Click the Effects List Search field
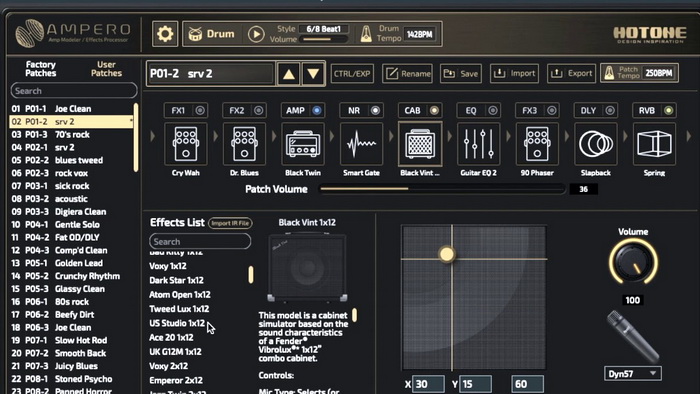The width and height of the screenshot is (700, 394). [200, 241]
